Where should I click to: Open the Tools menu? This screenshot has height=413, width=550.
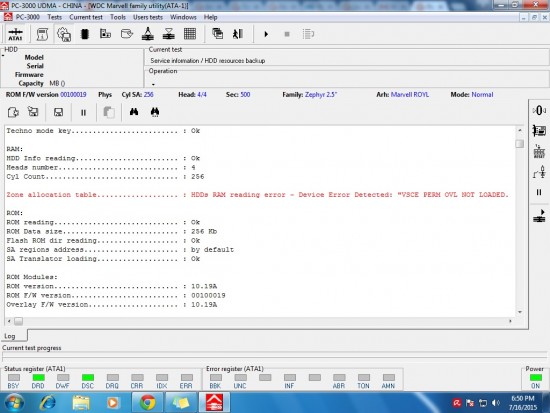coord(118,17)
